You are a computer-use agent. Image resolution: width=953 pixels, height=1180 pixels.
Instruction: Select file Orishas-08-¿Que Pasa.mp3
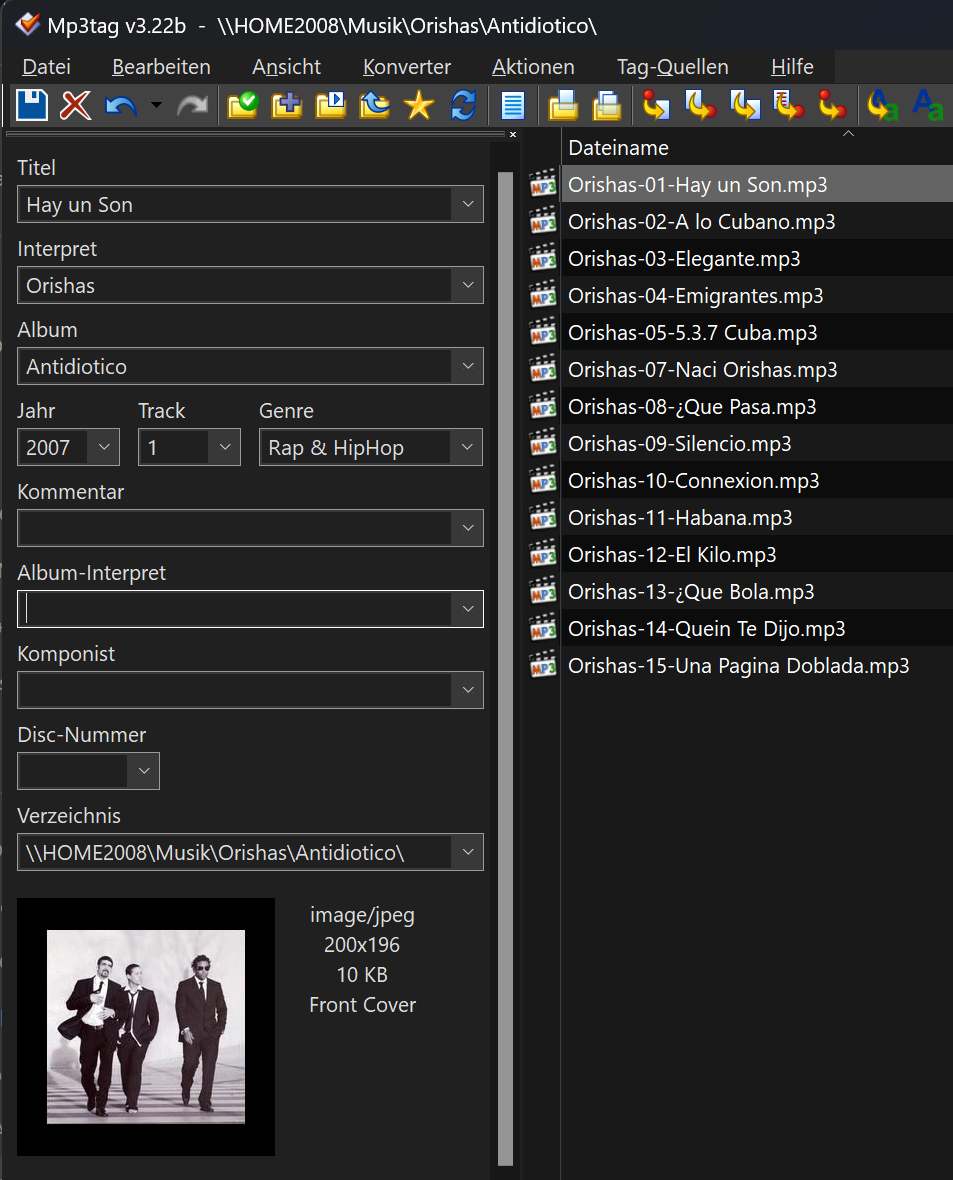point(692,406)
